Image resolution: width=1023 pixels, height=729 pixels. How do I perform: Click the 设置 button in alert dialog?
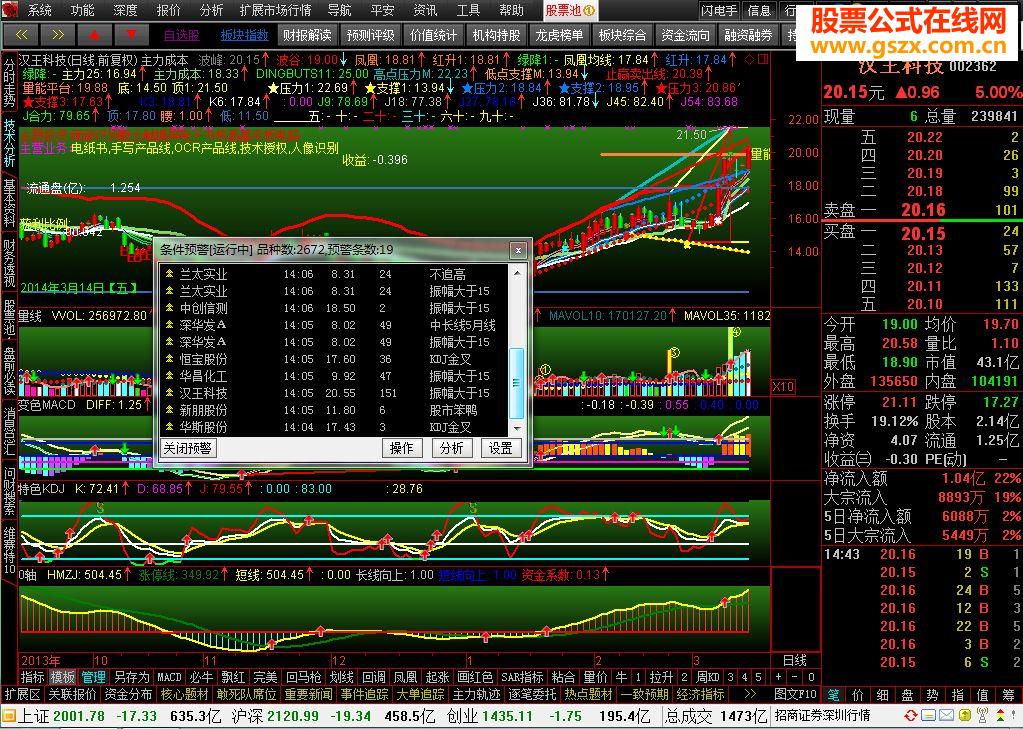pos(500,448)
